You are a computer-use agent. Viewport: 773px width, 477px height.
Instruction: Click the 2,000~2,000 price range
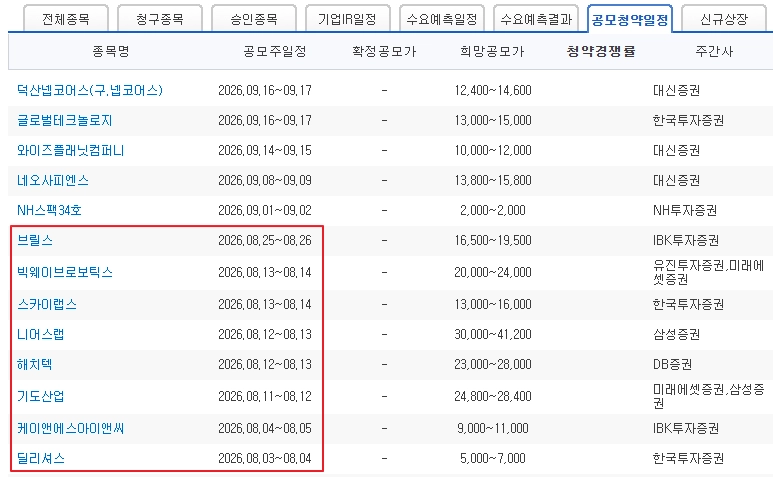[x=493, y=210]
